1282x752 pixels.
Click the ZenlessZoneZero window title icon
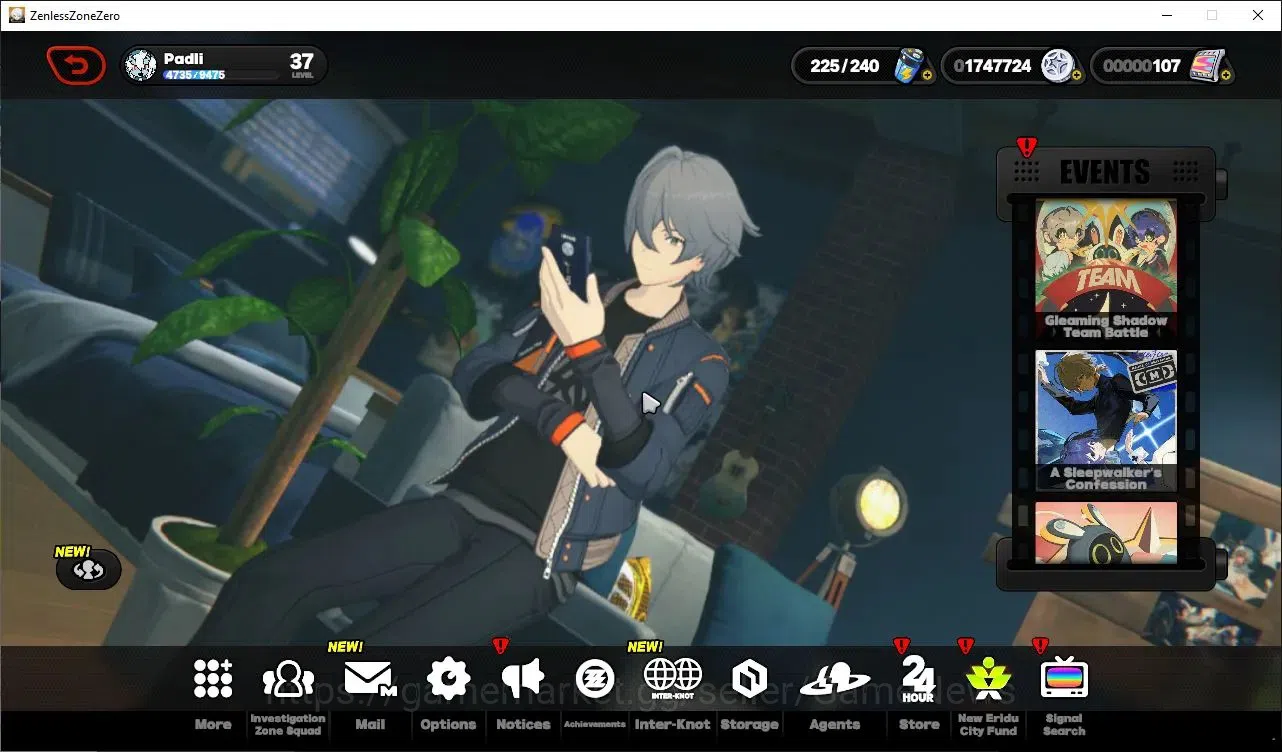[16, 15]
